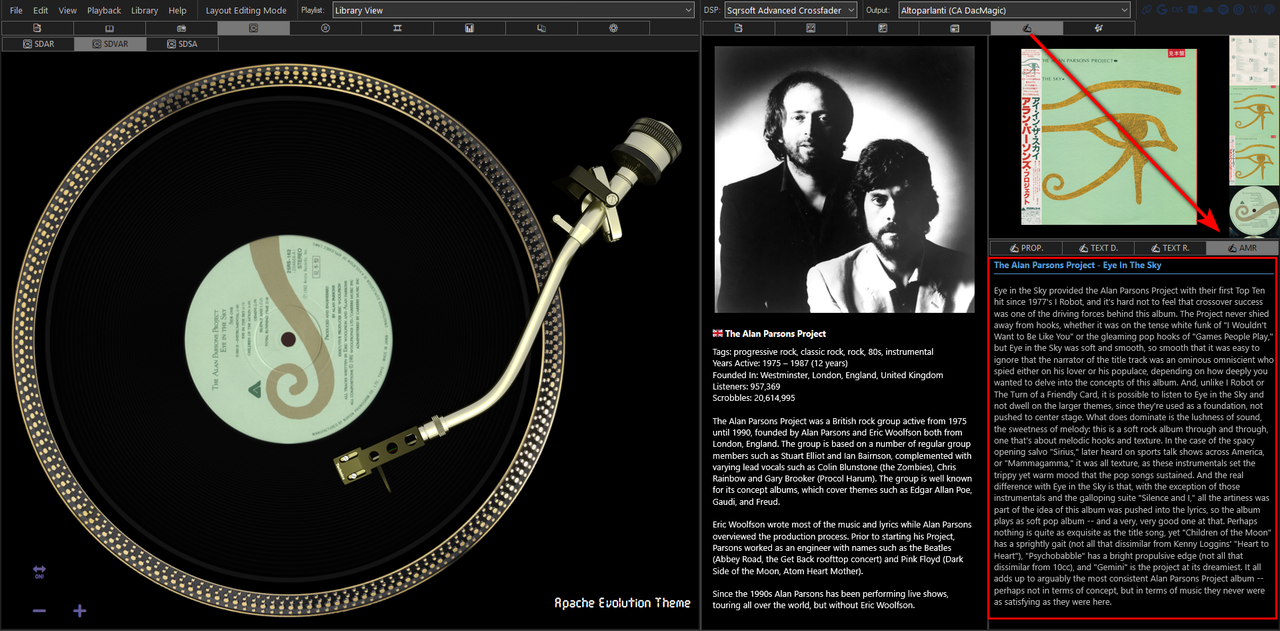The width and height of the screenshot is (1280, 631).
Task: Click the 'Tags: progressive rock, classic rock' line
Action: (x=823, y=352)
